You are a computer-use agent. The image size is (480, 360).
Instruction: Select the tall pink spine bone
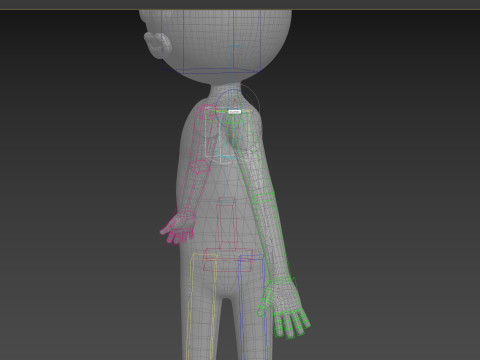click(227, 223)
